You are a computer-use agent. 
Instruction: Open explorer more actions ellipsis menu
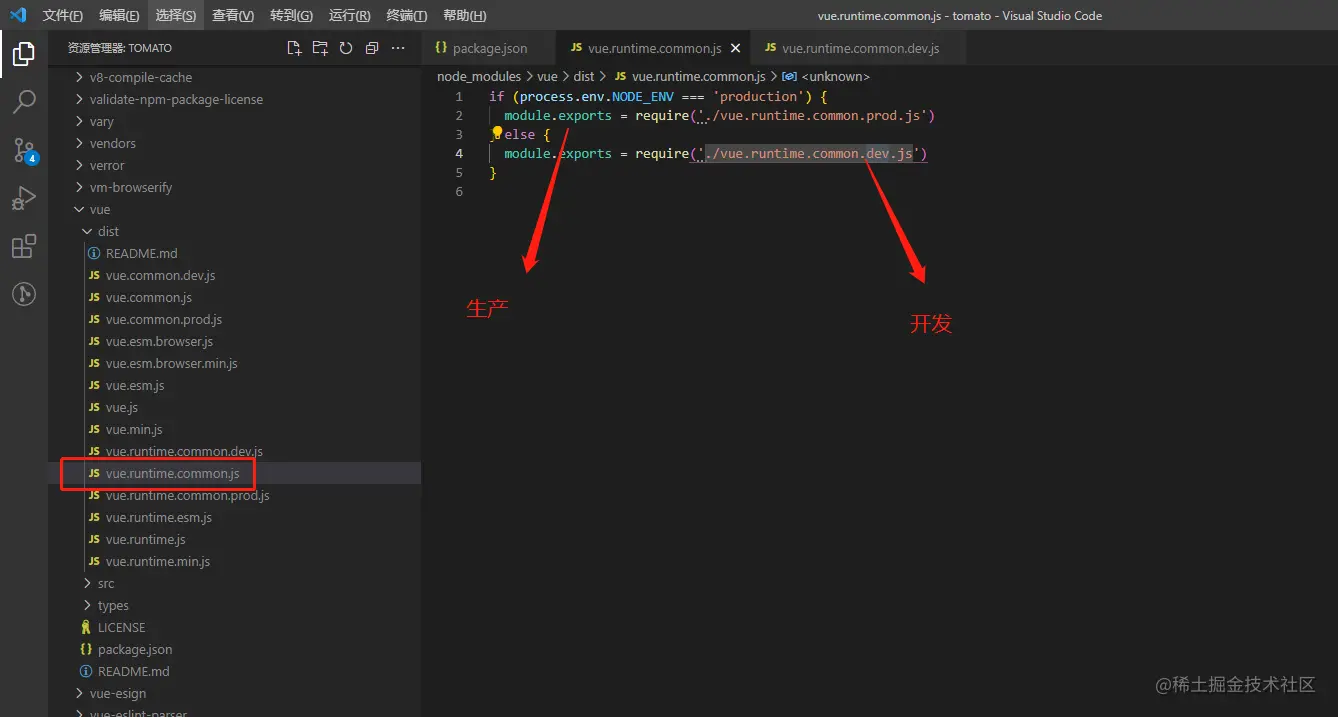point(398,48)
